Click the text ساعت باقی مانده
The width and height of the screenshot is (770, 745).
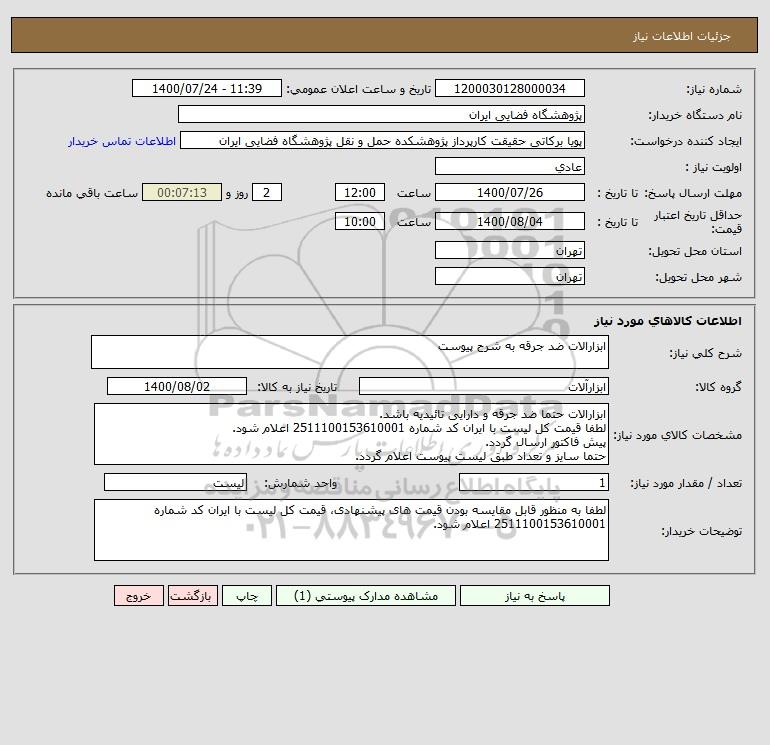pos(92,193)
